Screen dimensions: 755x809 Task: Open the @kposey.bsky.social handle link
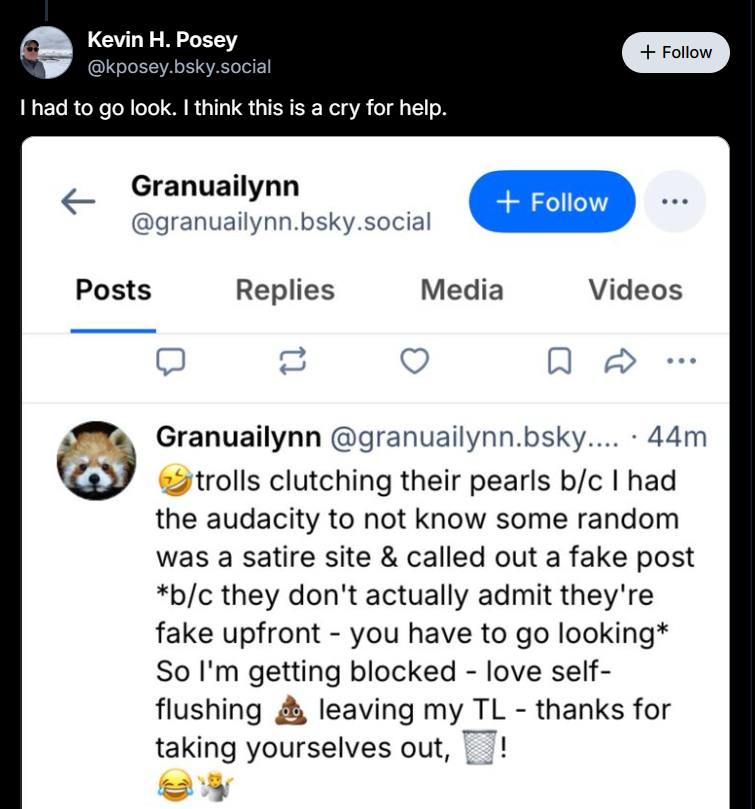(x=179, y=67)
